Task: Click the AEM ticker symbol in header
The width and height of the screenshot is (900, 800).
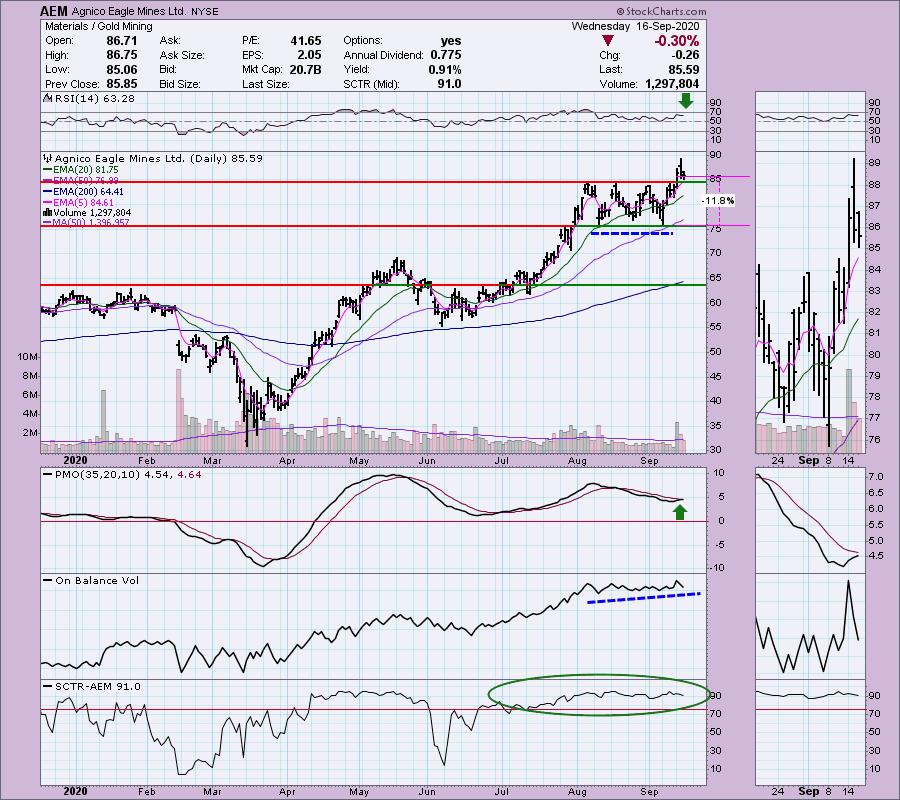Action: (56, 12)
